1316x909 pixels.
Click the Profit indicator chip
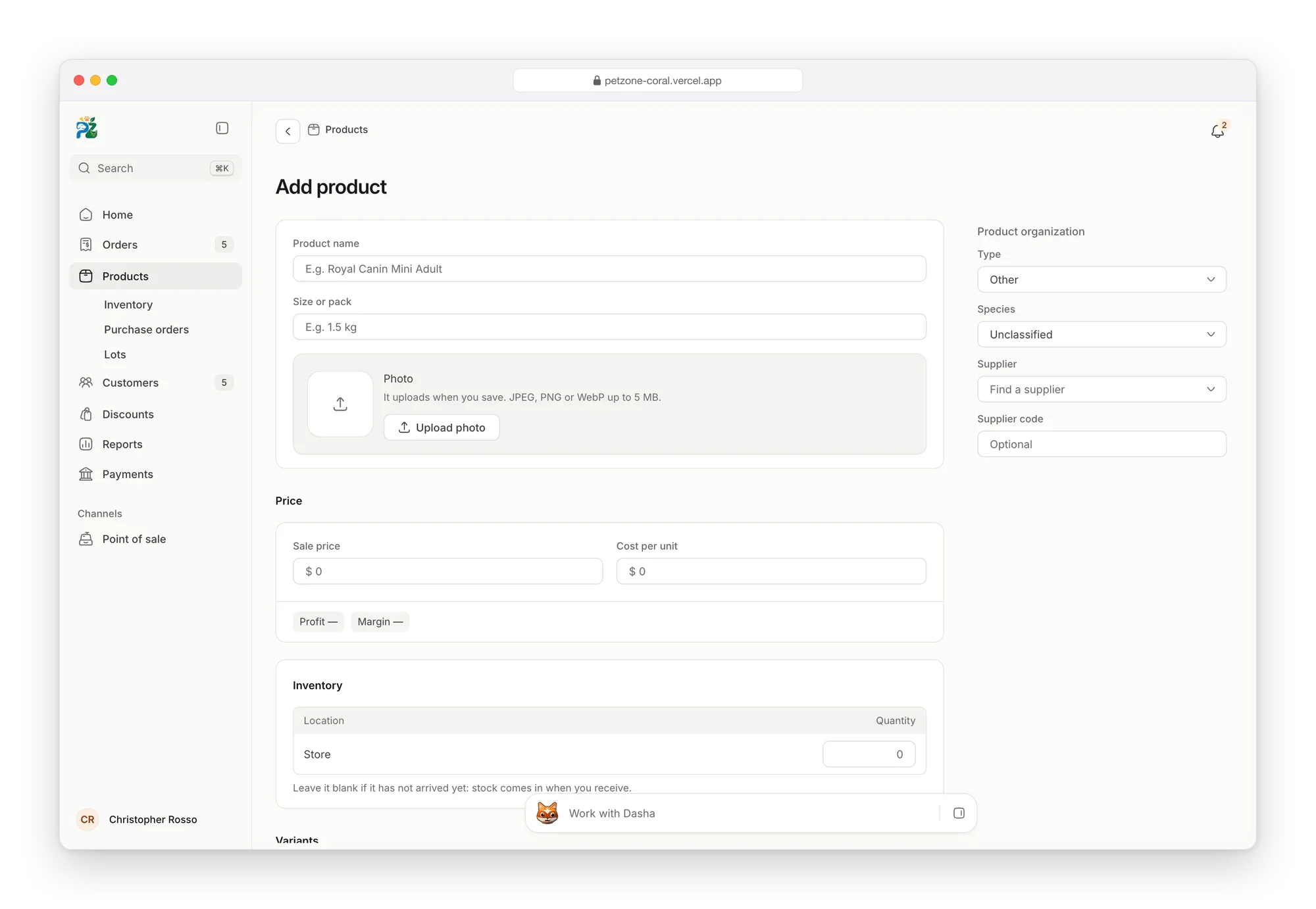coord(318,622)
